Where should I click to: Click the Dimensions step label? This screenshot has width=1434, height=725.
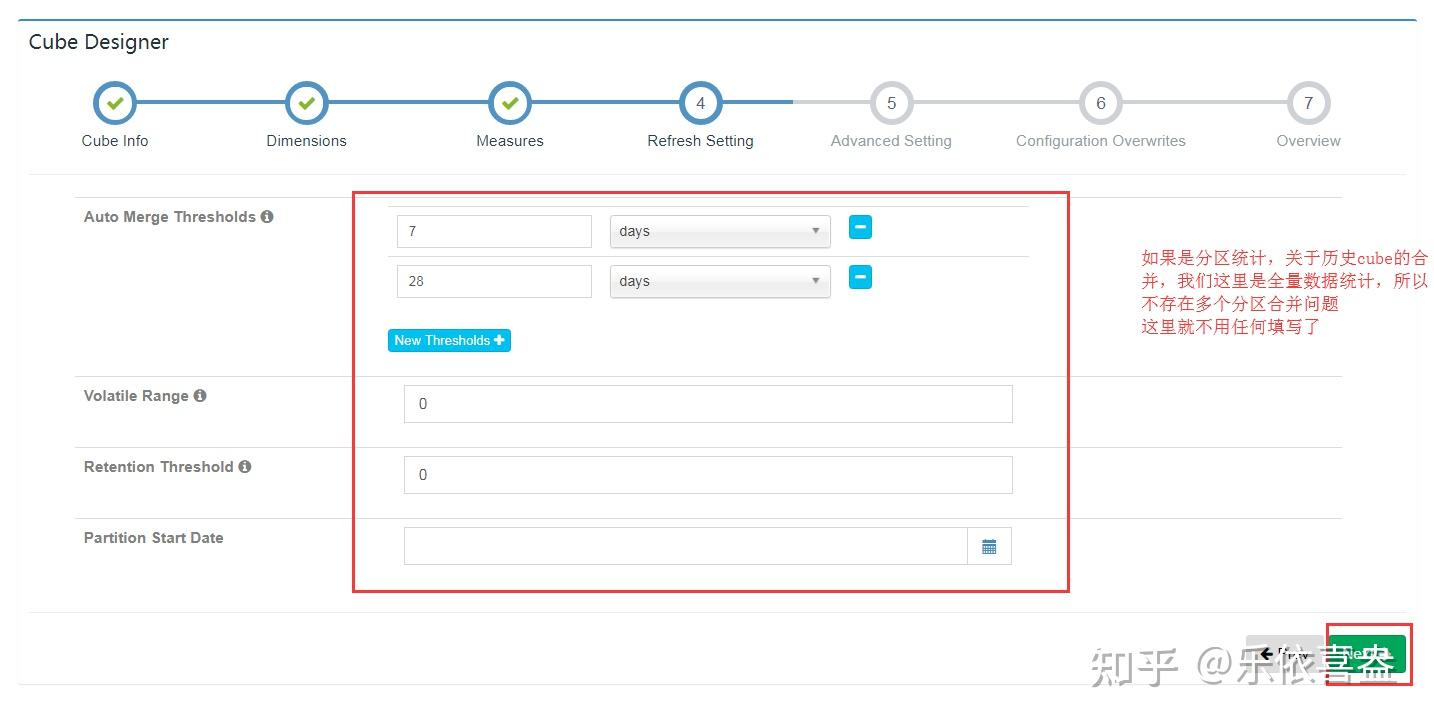[307, 141]
